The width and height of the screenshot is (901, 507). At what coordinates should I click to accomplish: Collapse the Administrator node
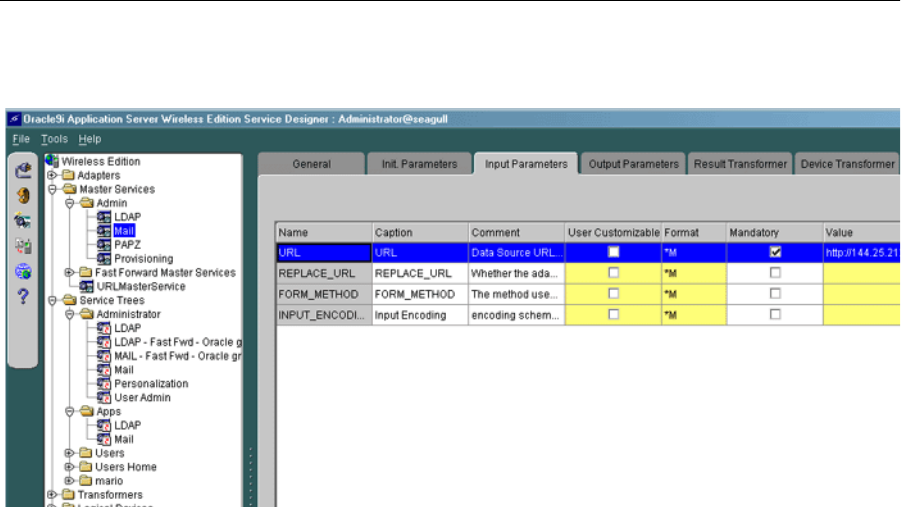pos(70,314)
